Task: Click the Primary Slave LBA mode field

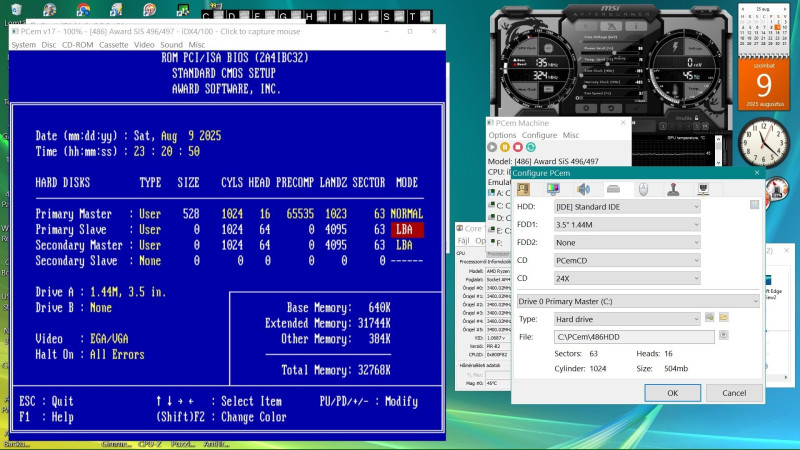Action: (407, 230)
